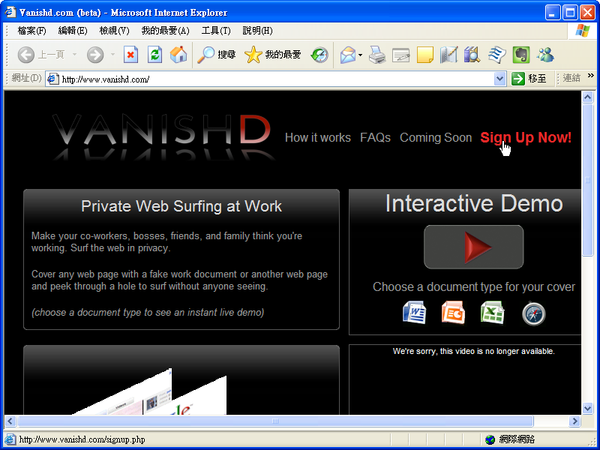The width and height of the screenshot is (600, 450).
Task: Click the Evernote elephant toolbar icon
Action: point(521,55)
